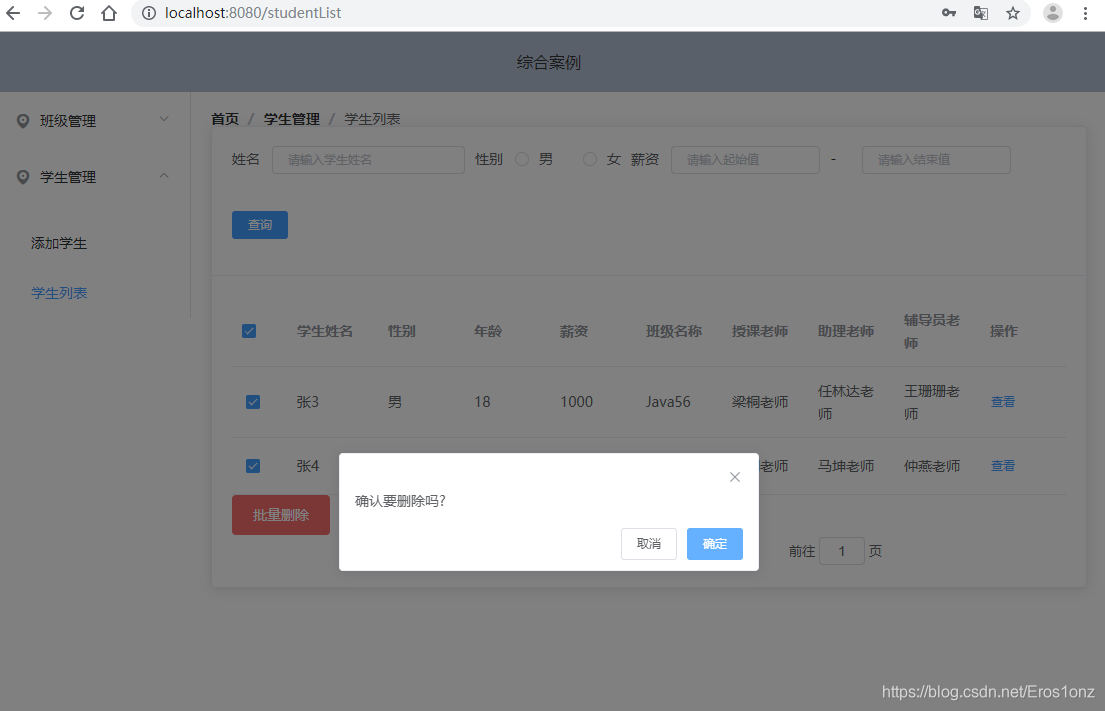Click the 综合案例 header title
Screen dimensions: 1105x711
tap(549, 62)
